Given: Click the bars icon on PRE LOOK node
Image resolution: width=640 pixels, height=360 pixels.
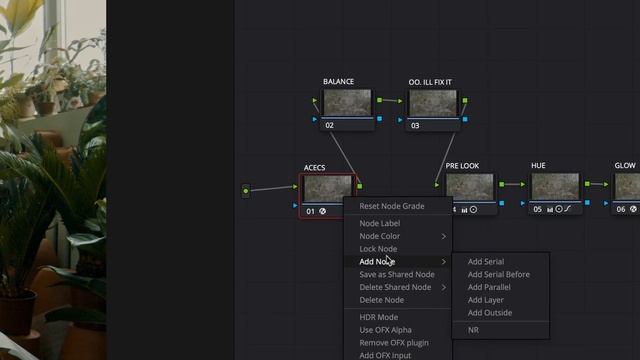Looking at the screenshot, I should pyautogui.click(x=464, y=210).
